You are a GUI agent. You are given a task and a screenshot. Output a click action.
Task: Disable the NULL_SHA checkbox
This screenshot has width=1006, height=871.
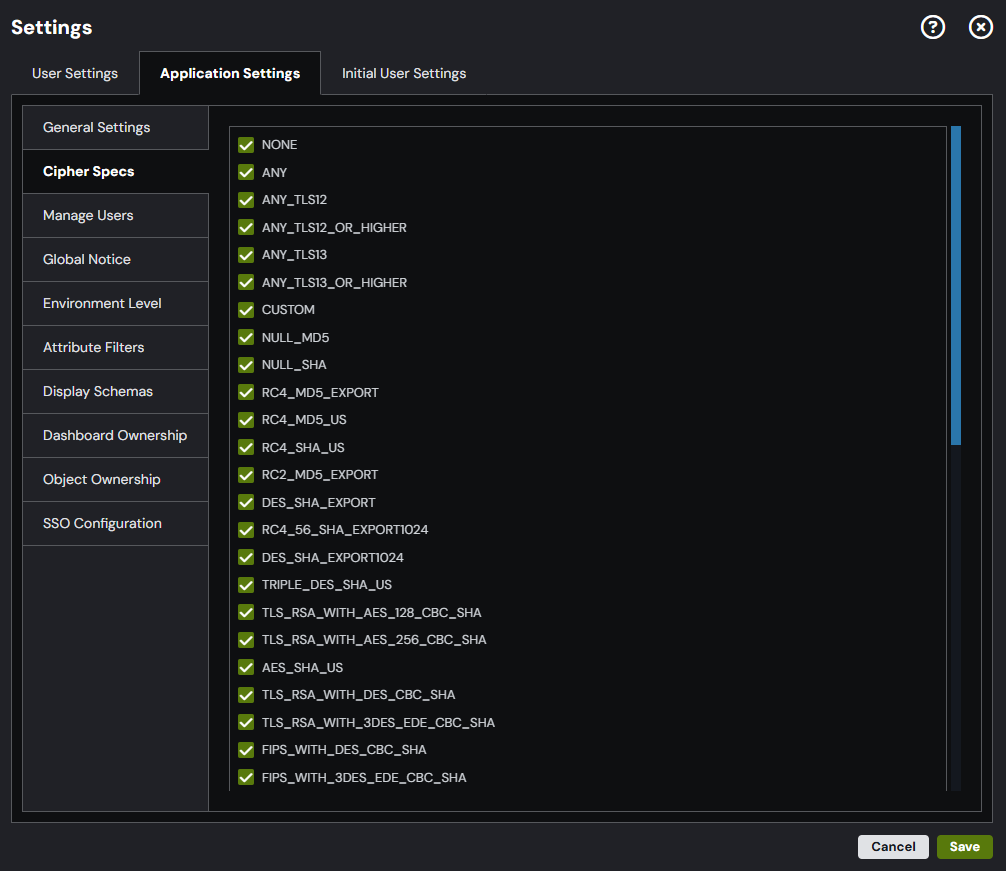(x=246, y=365)
